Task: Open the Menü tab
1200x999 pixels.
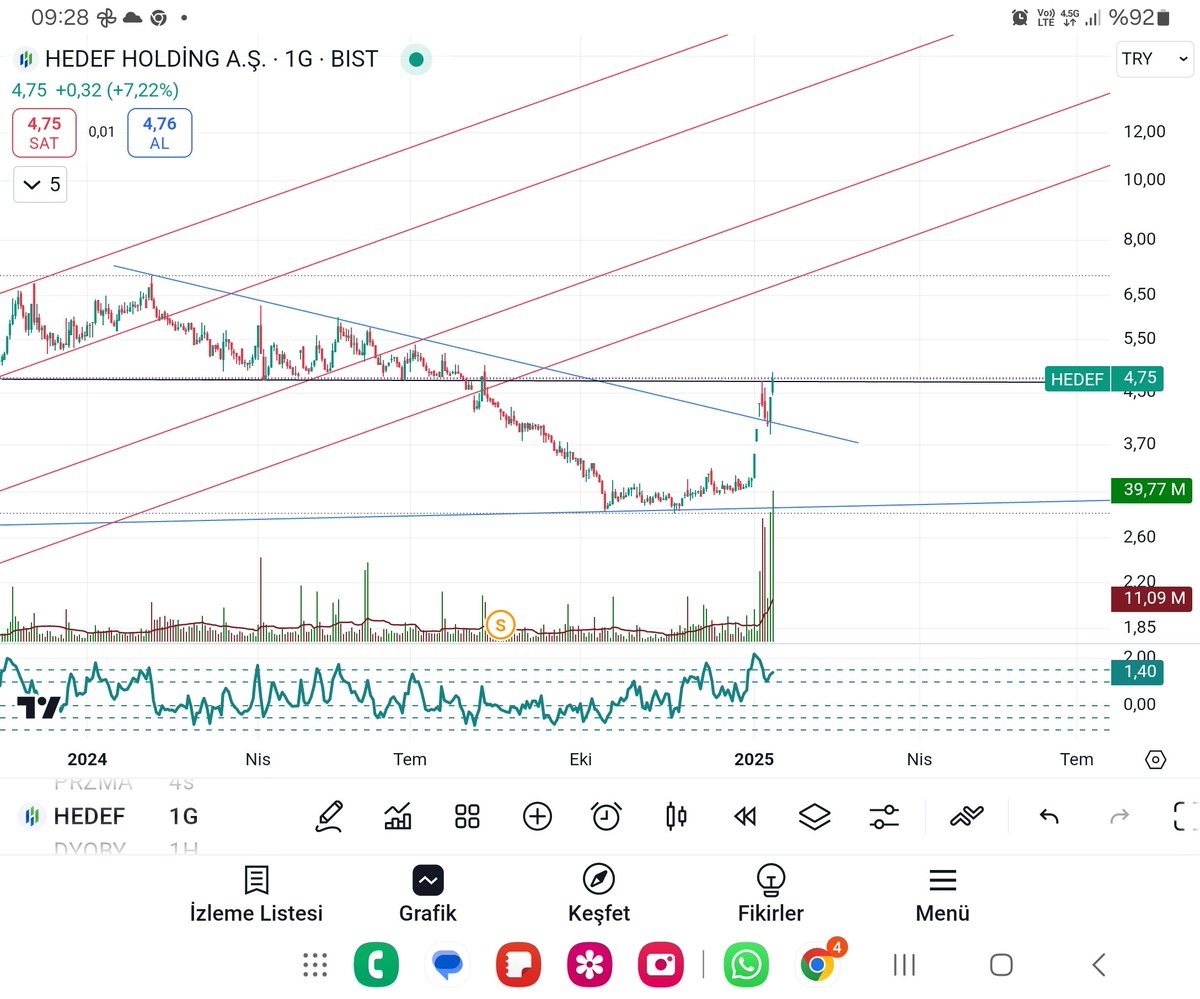Action: click(942, 896)
